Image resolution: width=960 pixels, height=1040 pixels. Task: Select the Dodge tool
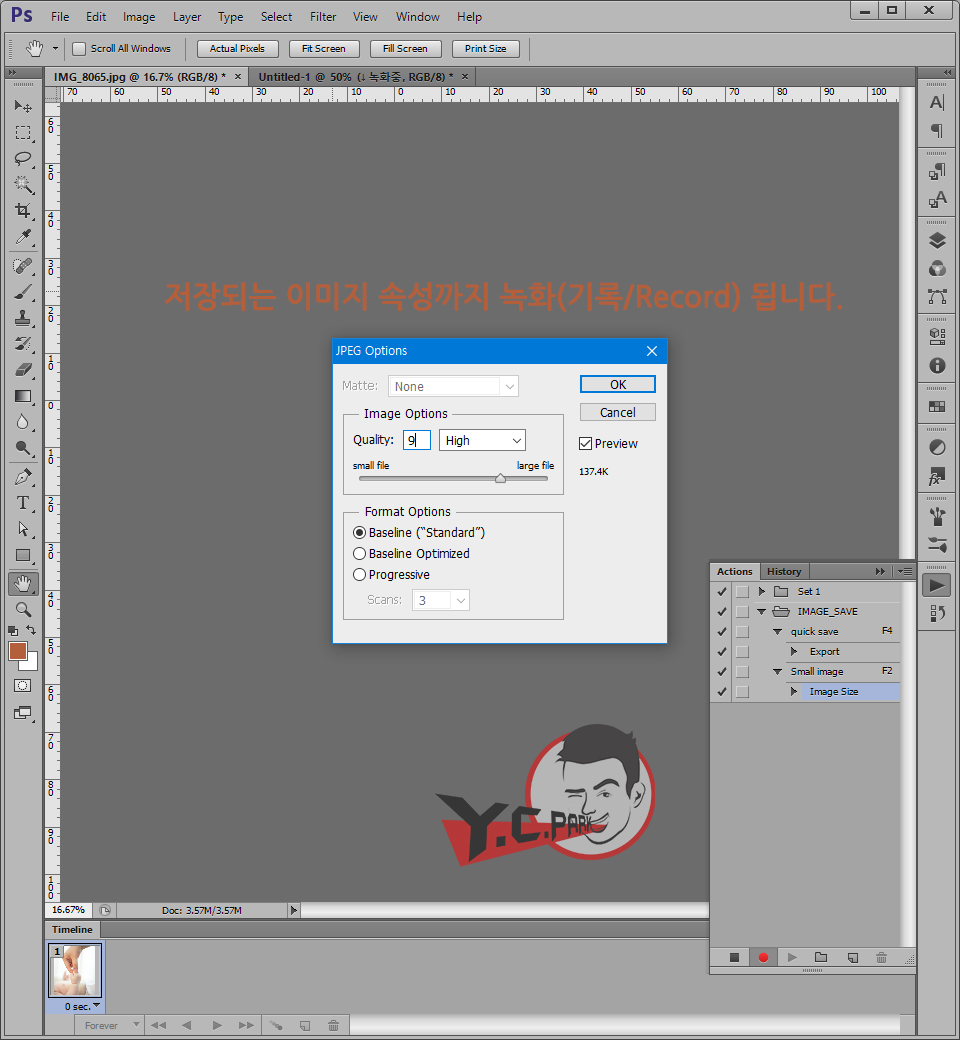pos(23,448)
